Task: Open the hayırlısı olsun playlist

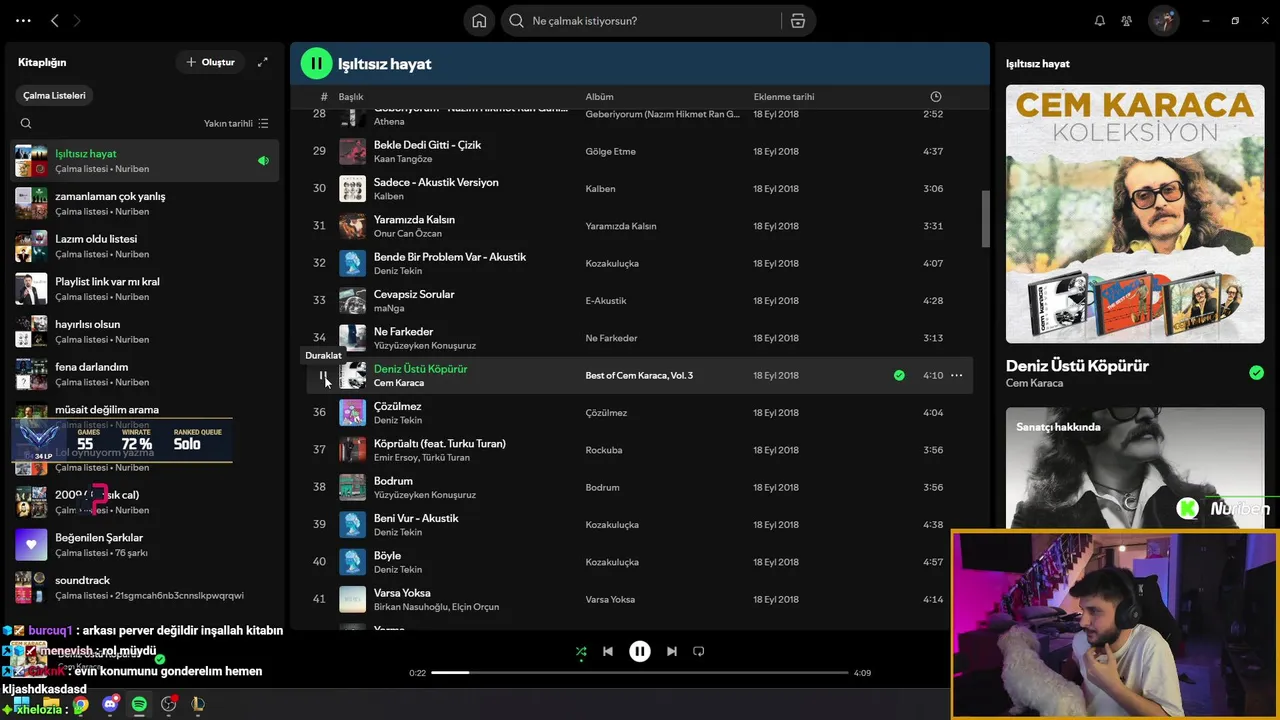Action: [145, 331]
